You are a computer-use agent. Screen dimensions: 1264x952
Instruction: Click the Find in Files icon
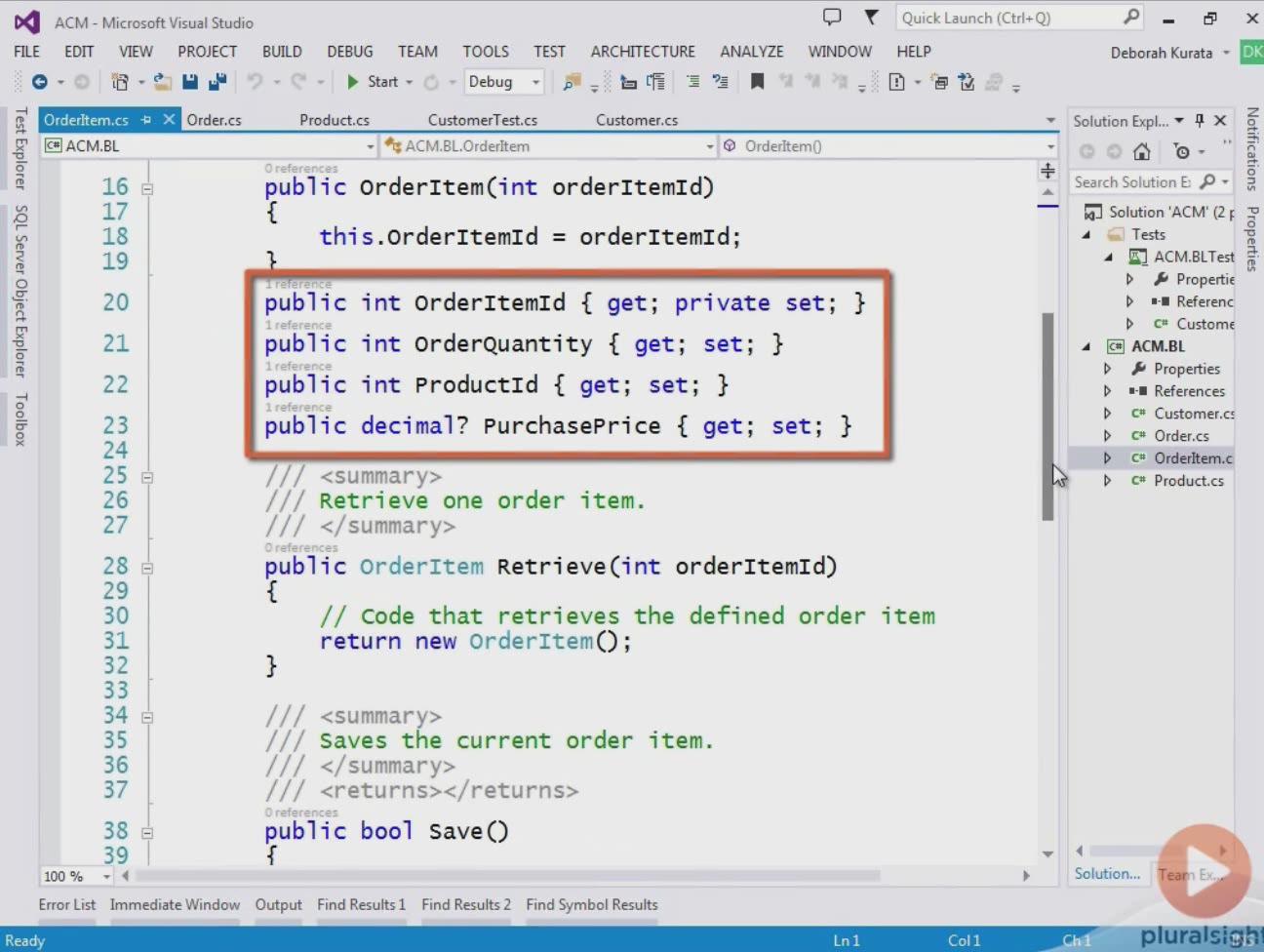click(573, 82)
